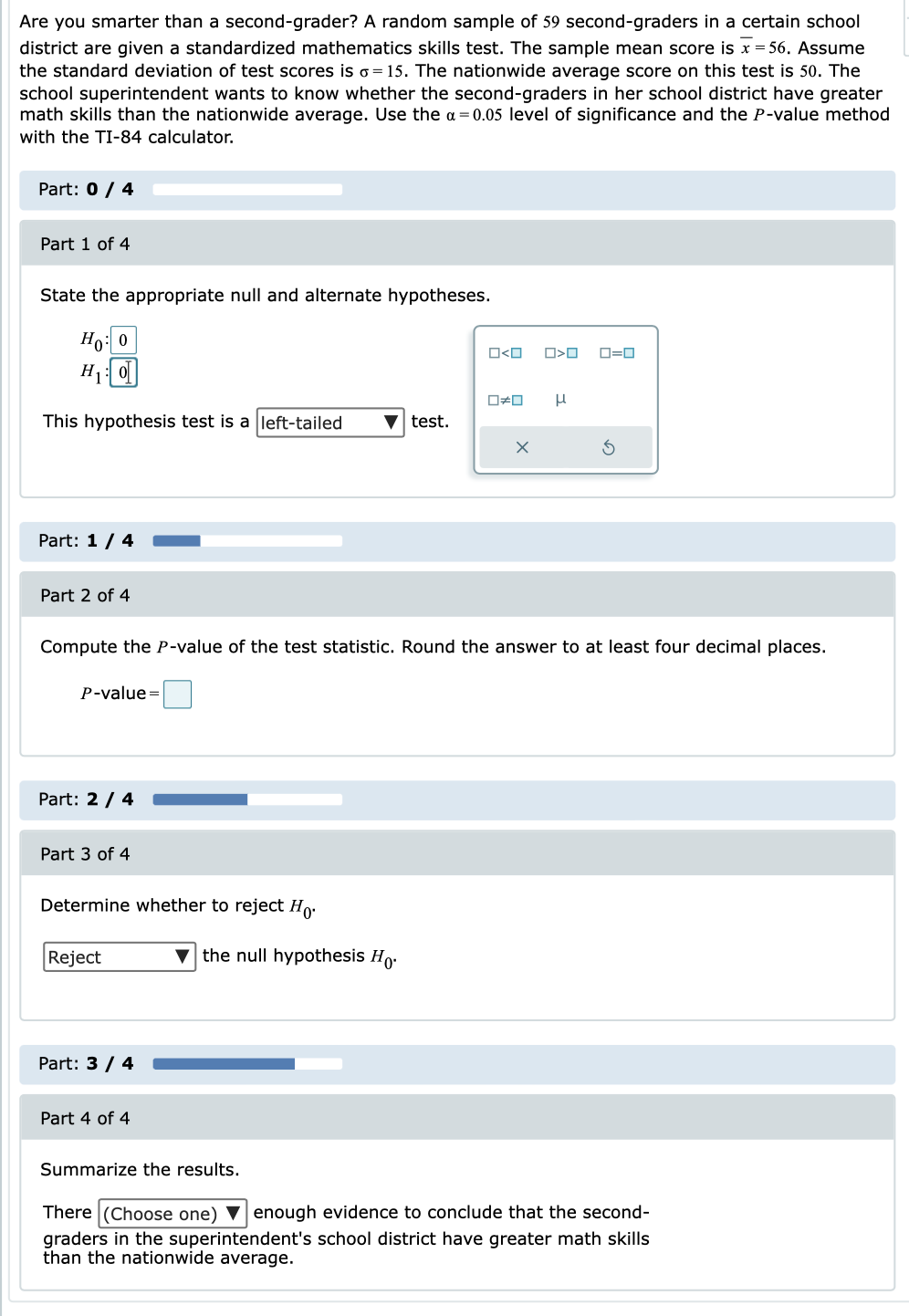The image size is (909, 1316).
Task: Click the Part 3 / 4 progress bar
Action: [246, 1062]
